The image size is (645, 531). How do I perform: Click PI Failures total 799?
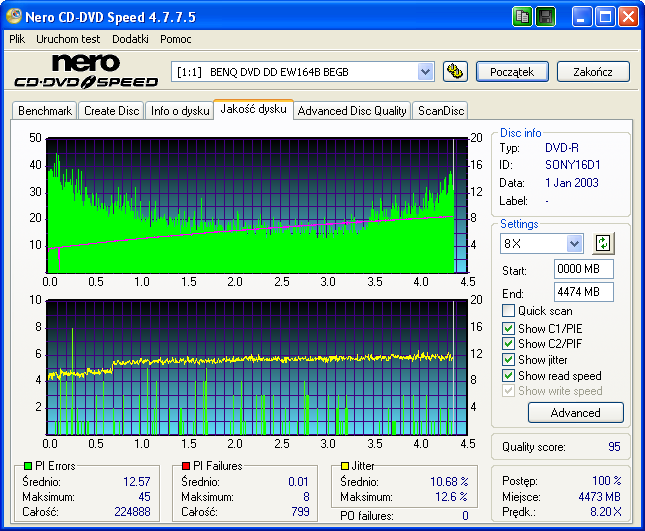pyautogui.click(x=300, y=512)
